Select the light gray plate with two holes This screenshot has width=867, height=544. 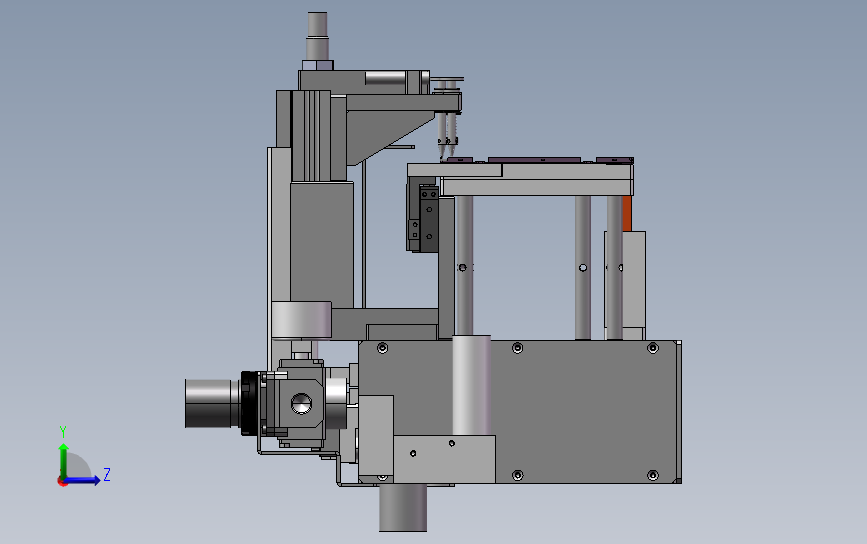coord(444,459)
